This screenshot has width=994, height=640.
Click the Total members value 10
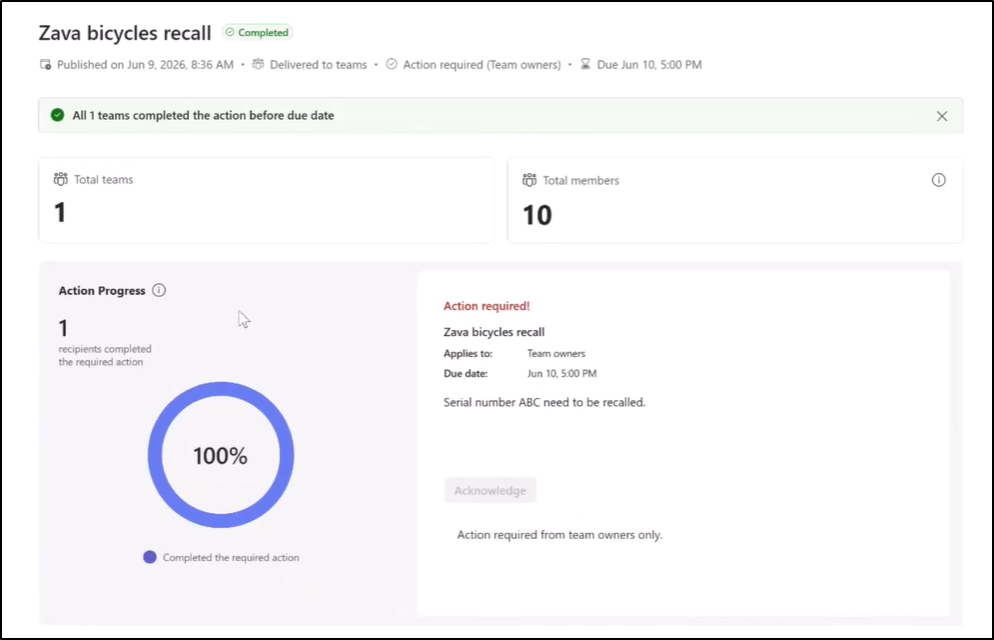pos(537,215)
